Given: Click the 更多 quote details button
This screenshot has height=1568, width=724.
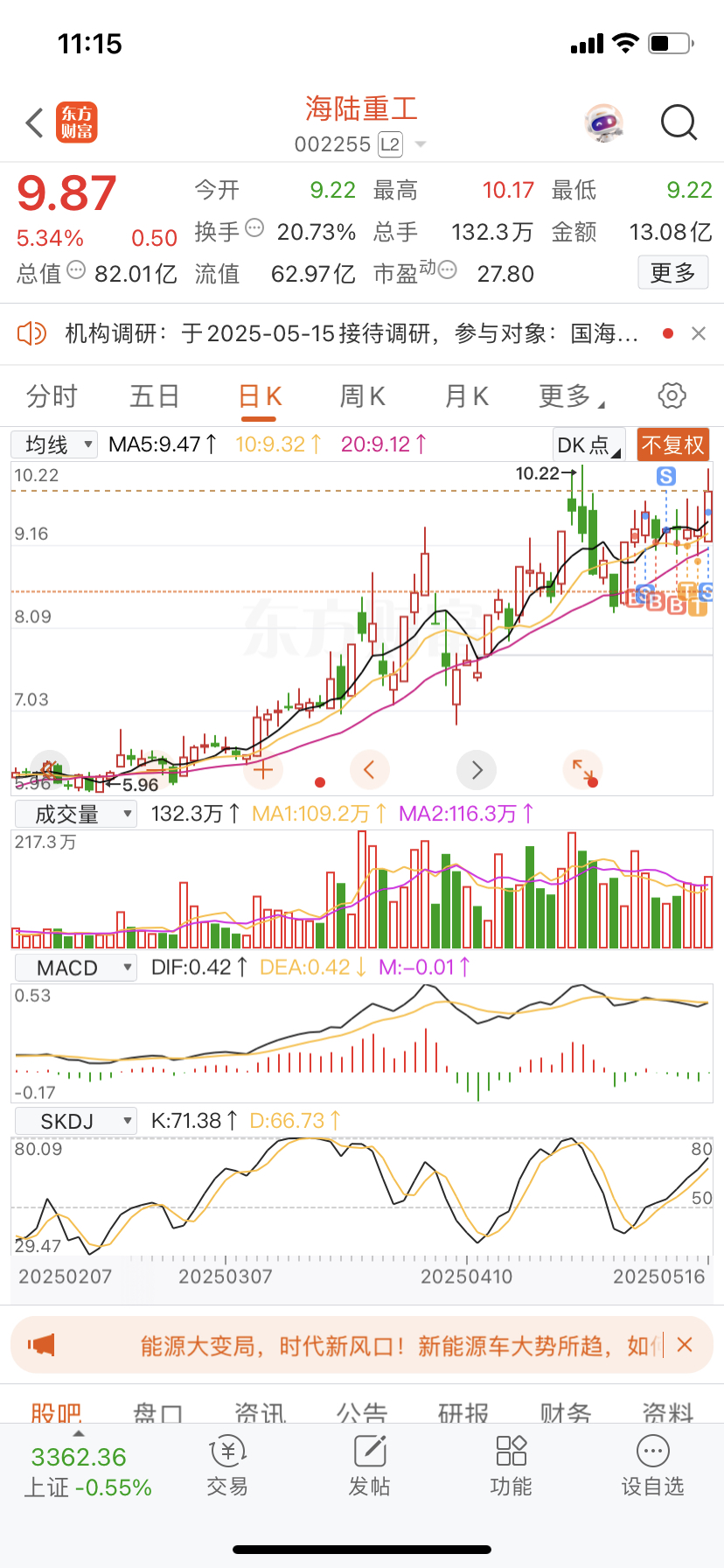Looking at the screenshot, I should 672,273.
